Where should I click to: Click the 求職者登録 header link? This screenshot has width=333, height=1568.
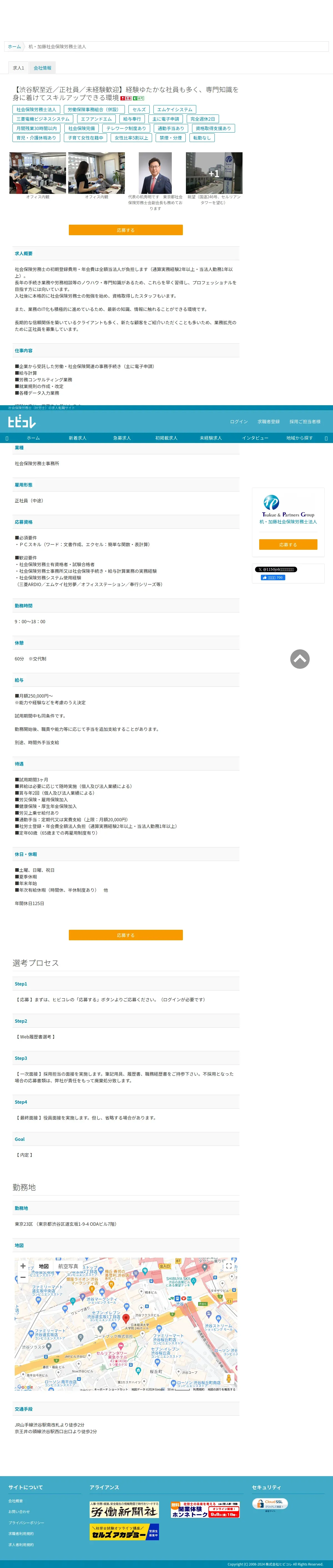(x=268, y=421)
